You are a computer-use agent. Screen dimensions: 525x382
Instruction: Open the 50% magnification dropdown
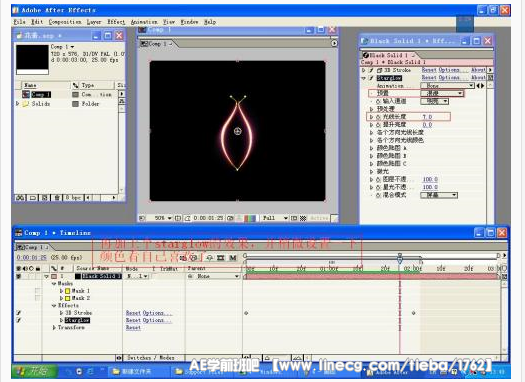[x=162, y=218]
